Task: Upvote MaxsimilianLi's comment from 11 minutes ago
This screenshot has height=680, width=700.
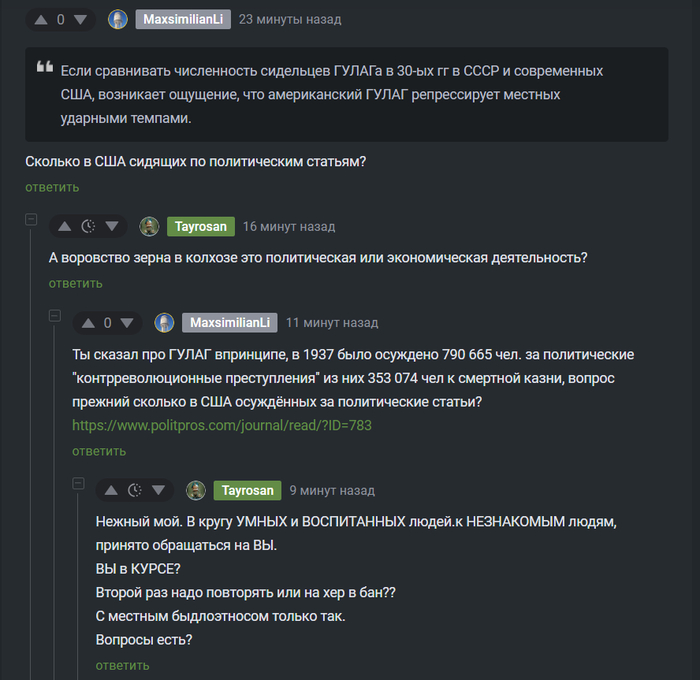Action: click(x=88, y=323)
